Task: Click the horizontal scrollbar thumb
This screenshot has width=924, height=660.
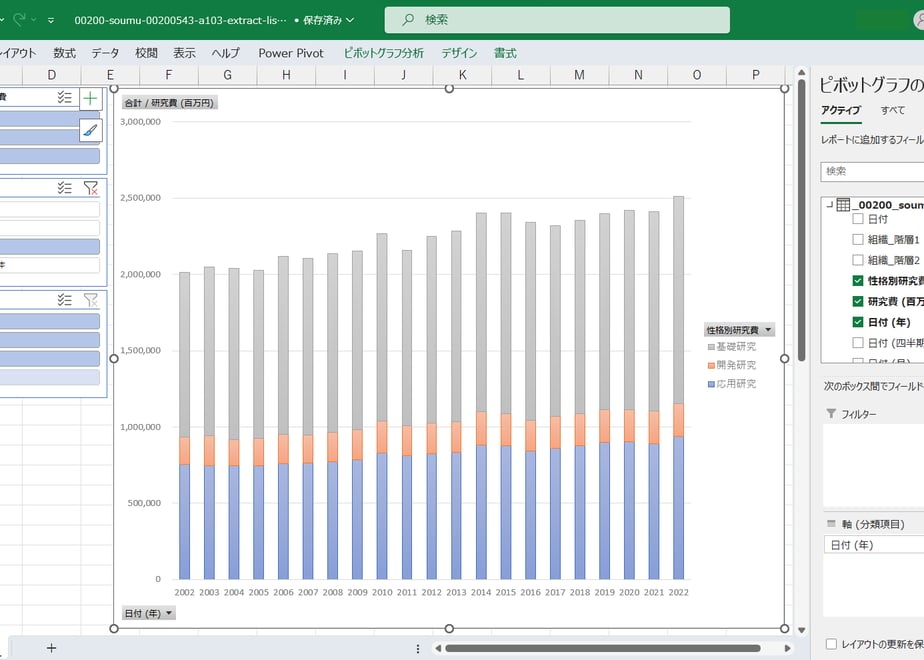Action: [603, 648]
